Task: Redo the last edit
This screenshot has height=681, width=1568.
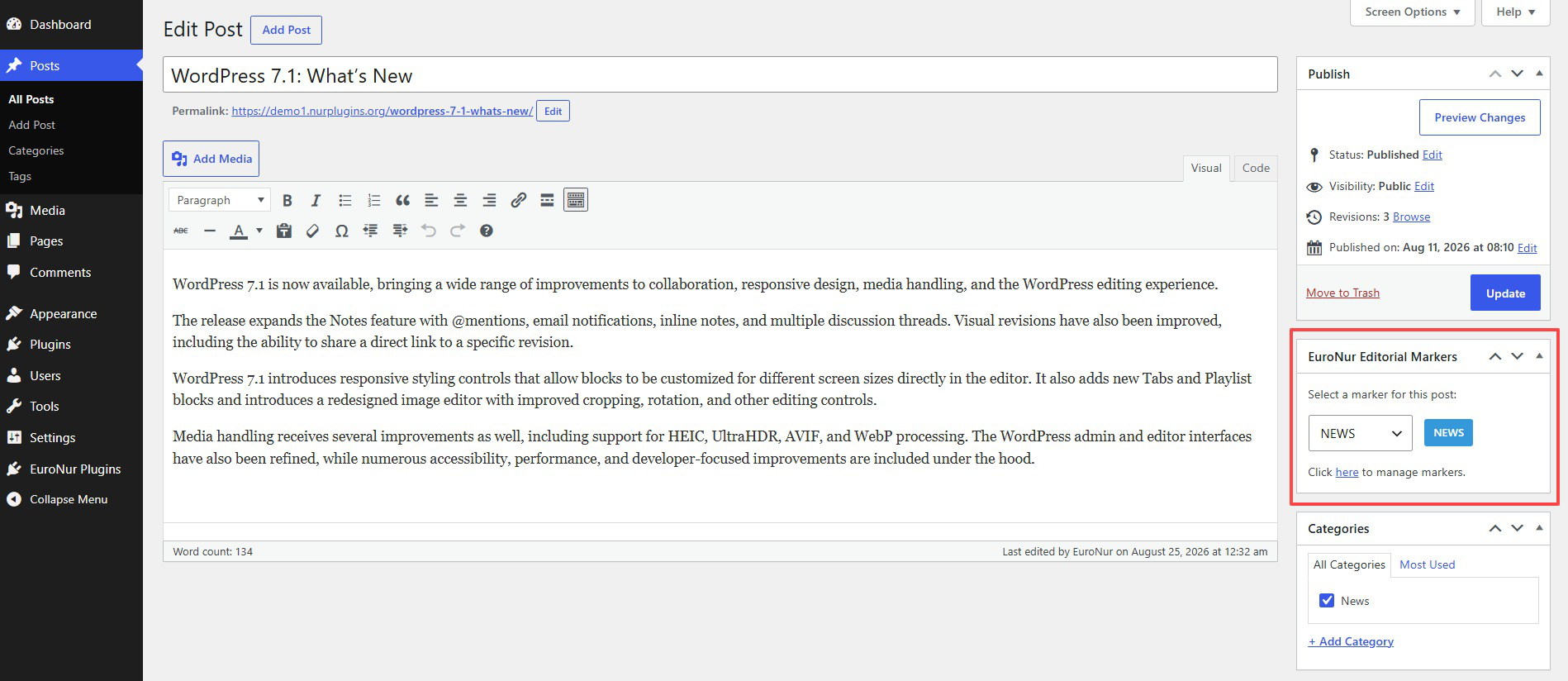Action: [x=458, y=231]
